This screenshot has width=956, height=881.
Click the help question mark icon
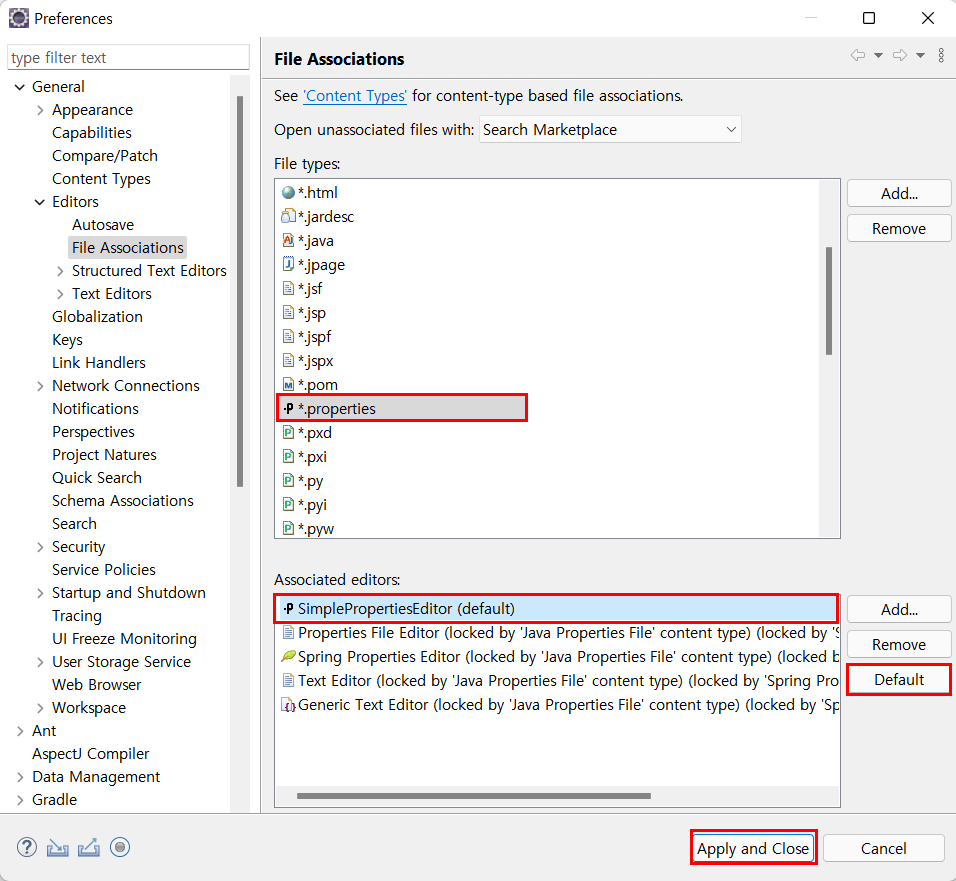coord(27,847)
